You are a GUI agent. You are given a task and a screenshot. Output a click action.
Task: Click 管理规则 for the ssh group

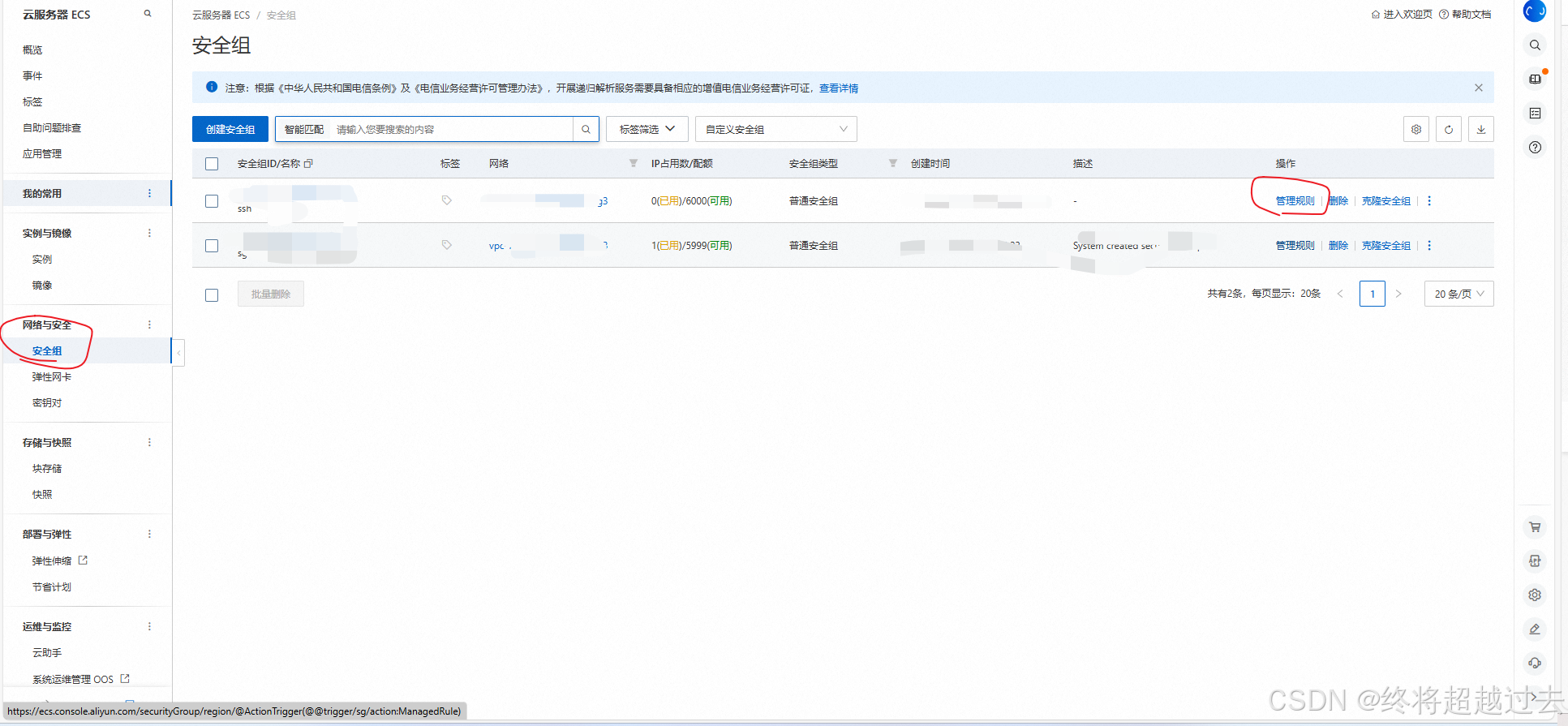tap(1295, 201)
